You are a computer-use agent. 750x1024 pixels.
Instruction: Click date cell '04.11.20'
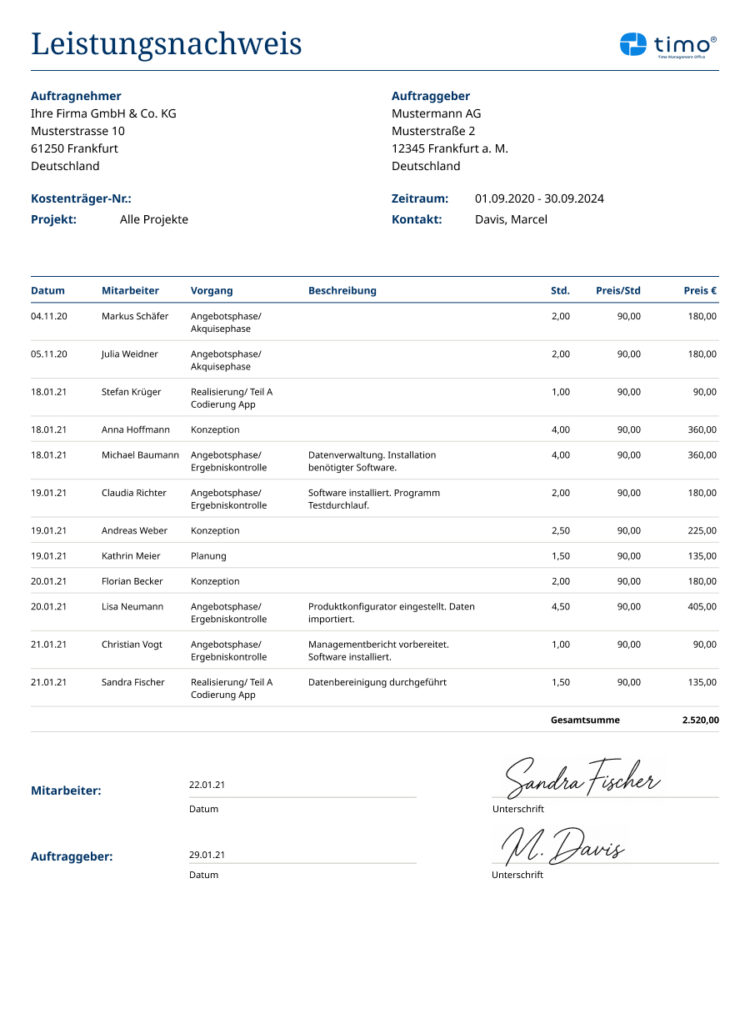(49, 316)
